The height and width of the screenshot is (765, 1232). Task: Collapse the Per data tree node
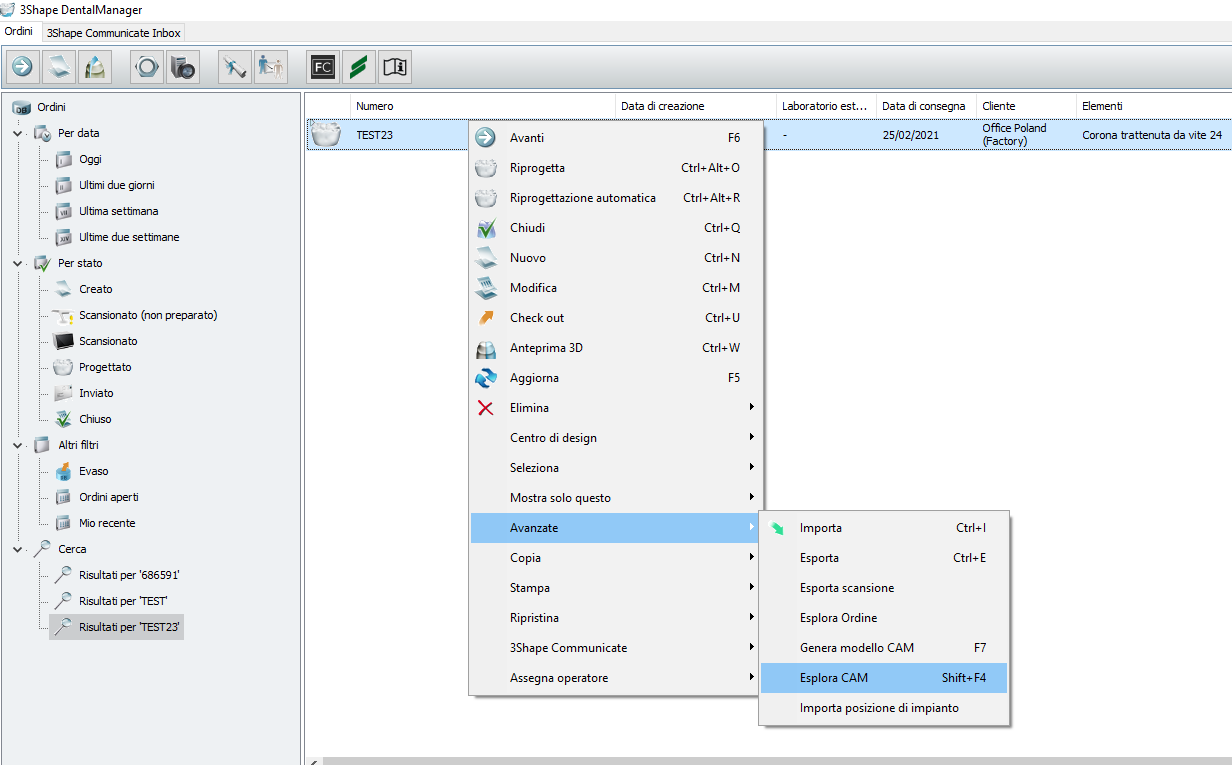[x=18, y=133]
